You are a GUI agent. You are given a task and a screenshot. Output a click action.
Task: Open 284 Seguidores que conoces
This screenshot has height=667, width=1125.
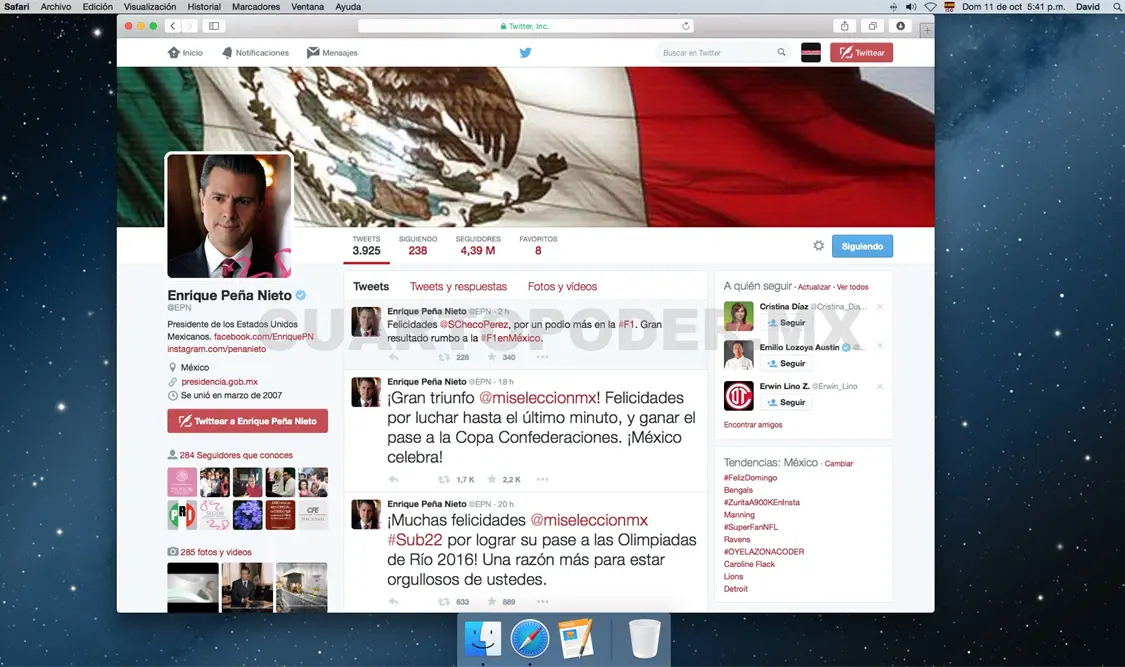pos(236,455)
